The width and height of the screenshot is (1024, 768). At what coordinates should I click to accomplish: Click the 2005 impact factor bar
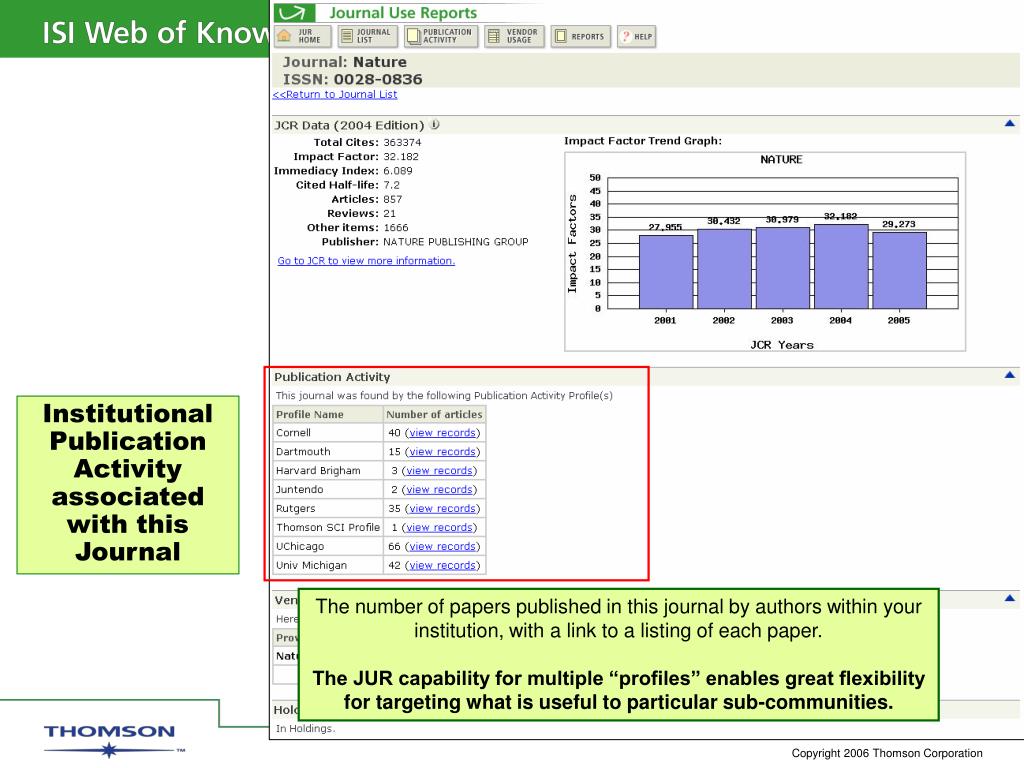coord(899,270)
